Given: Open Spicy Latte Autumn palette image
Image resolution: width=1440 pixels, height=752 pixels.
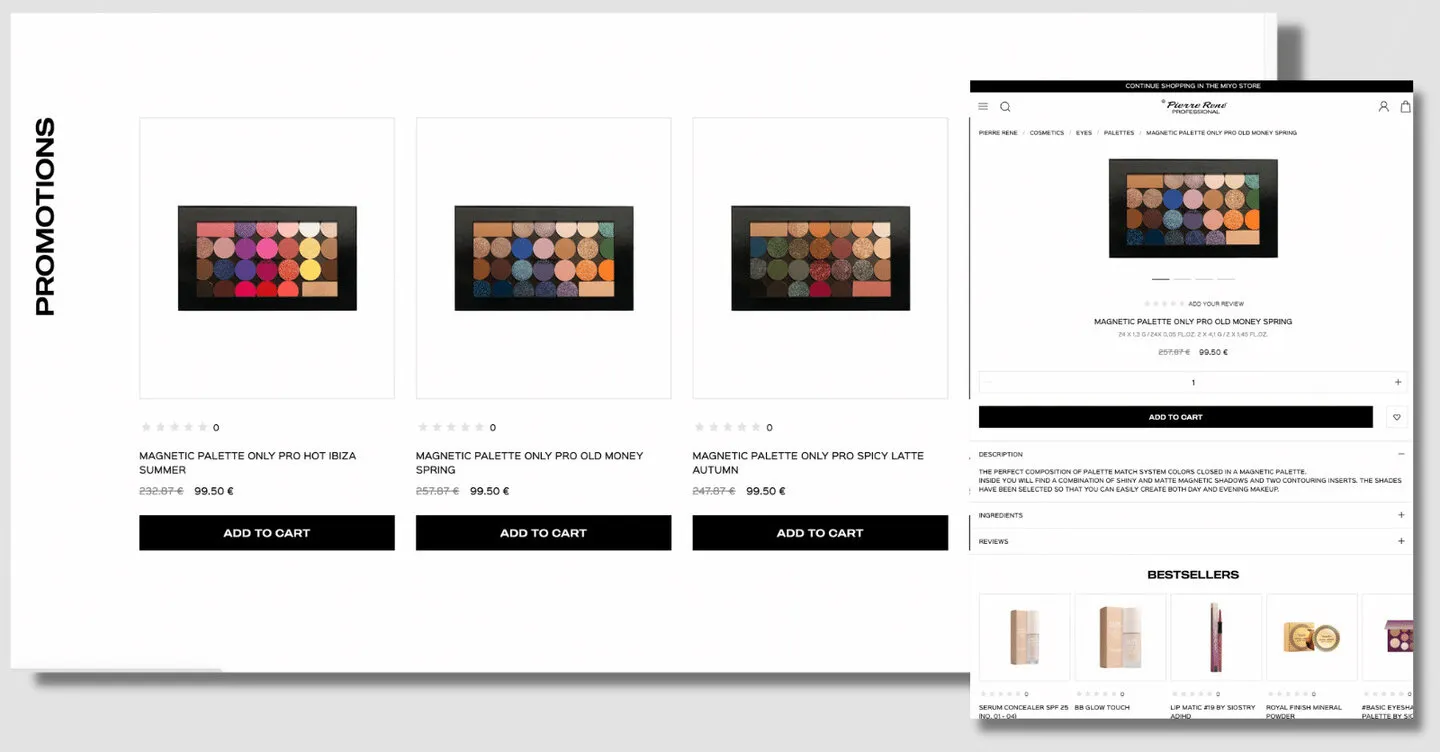Looking at the screenshot, I should click(x=820, y=258).
